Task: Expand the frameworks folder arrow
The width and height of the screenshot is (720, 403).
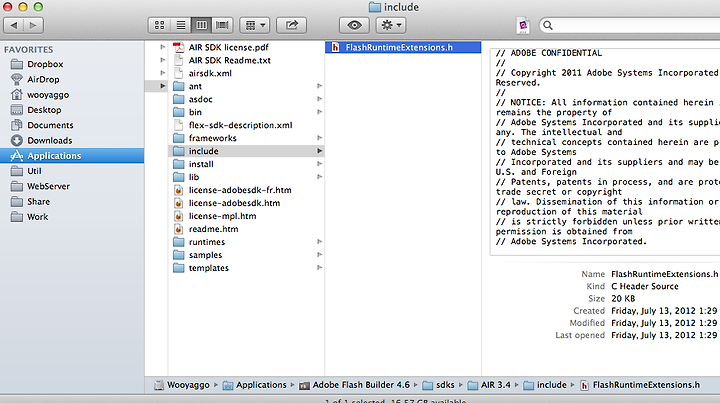Action: coord(319,138)
